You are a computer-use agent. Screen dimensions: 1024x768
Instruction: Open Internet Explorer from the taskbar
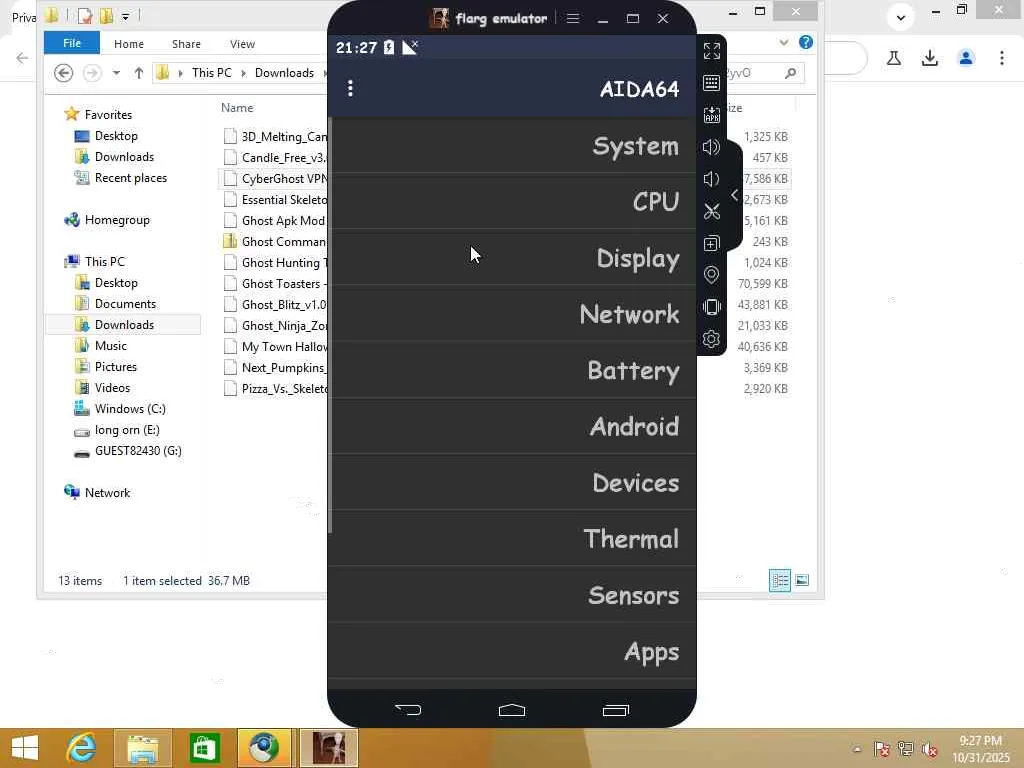tap(82, 748)
